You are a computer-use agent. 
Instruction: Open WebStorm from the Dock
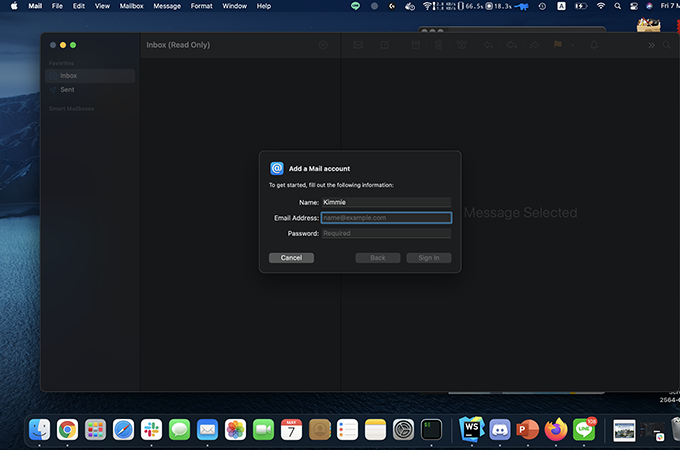[x=472, y=430]
